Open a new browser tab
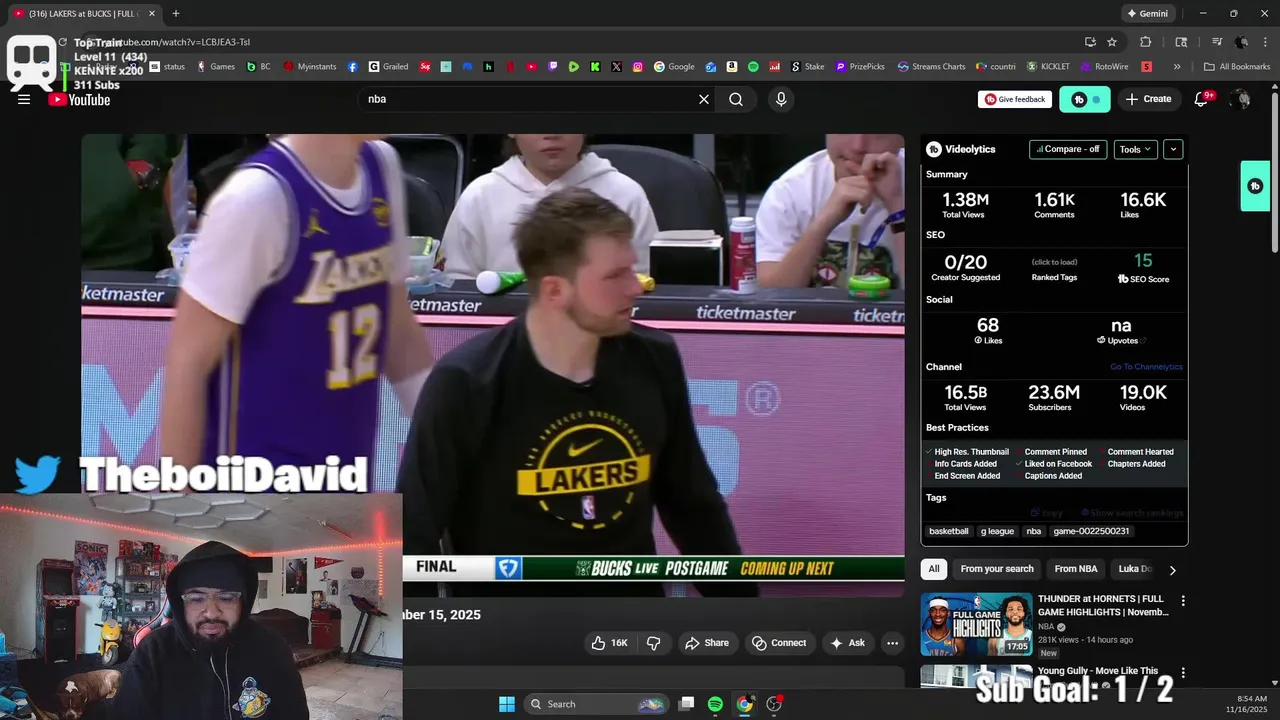 point(176,14)
